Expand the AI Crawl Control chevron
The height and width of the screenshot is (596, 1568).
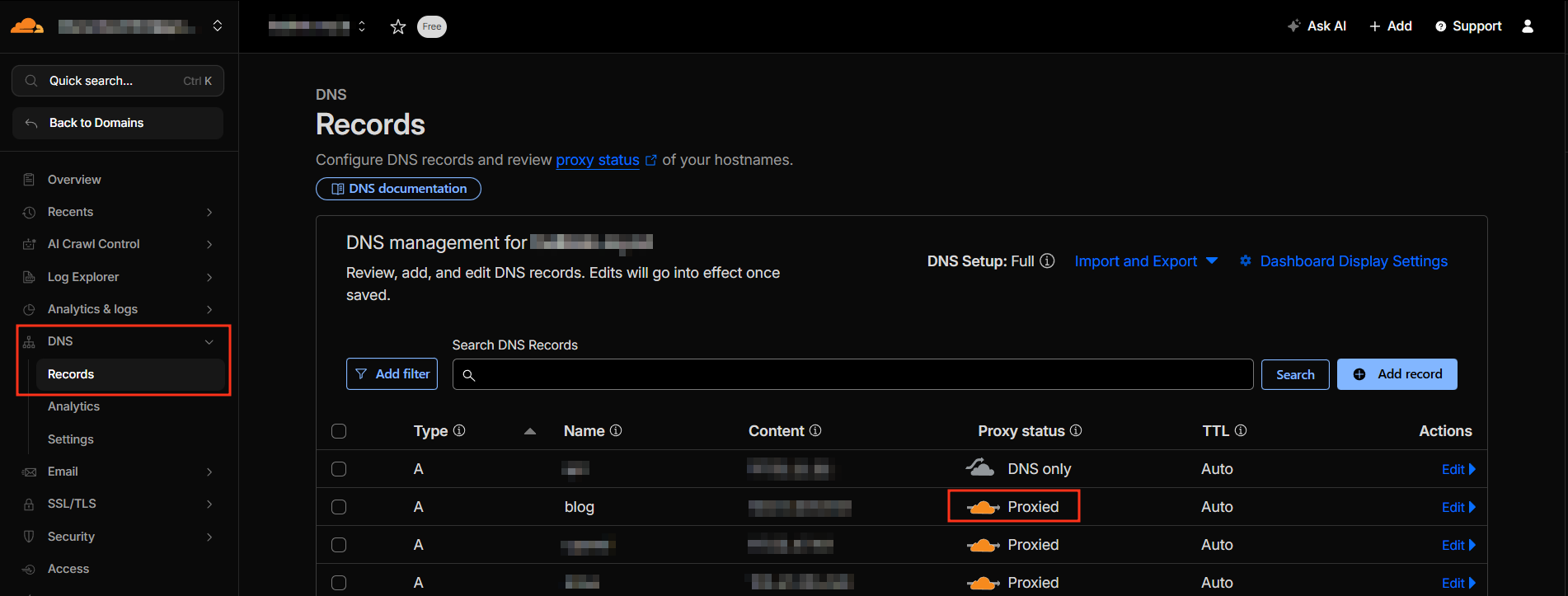pyautogui.click(x=209, y=244)
